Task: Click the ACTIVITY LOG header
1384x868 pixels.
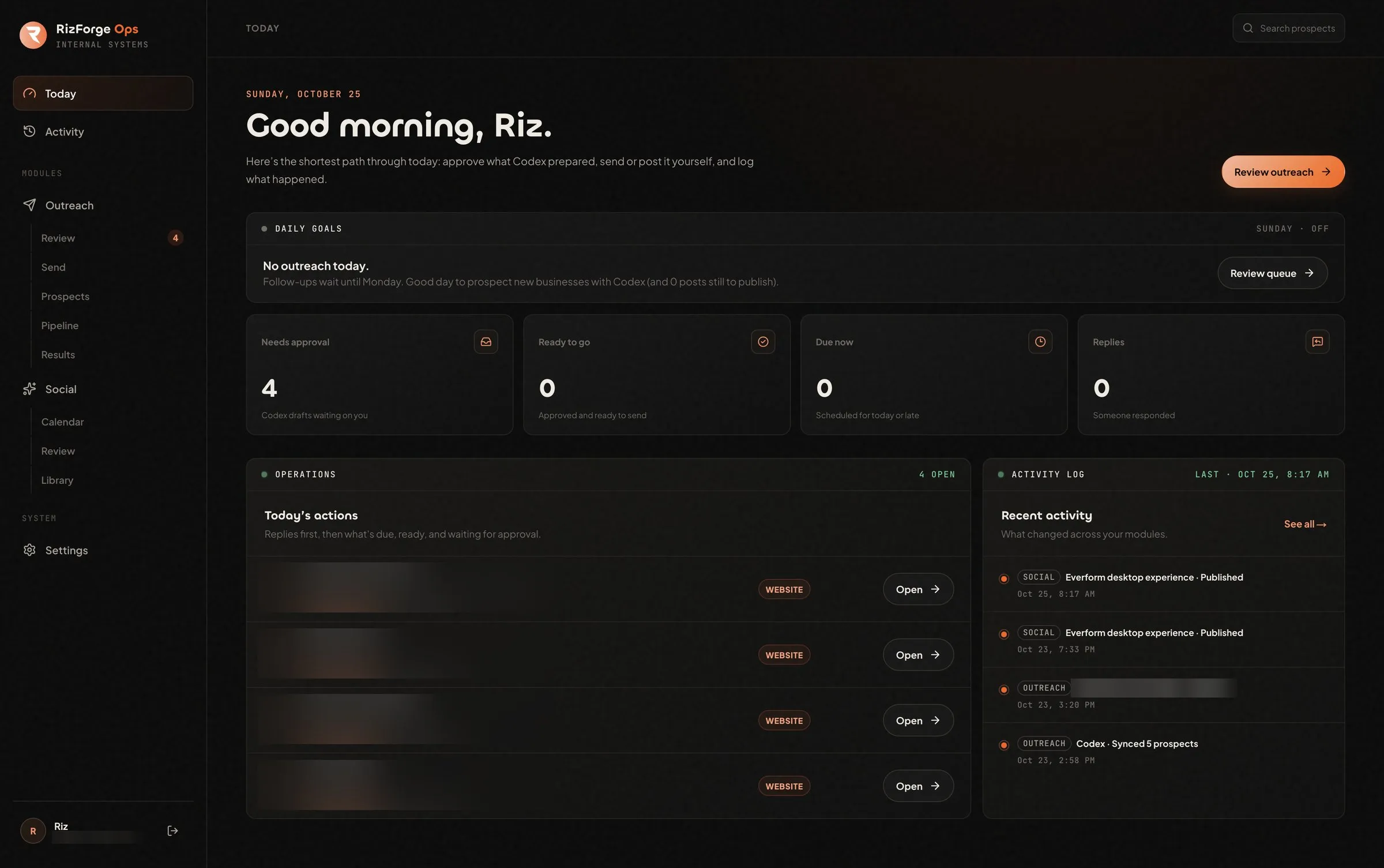Action: tap(1048, 475)
